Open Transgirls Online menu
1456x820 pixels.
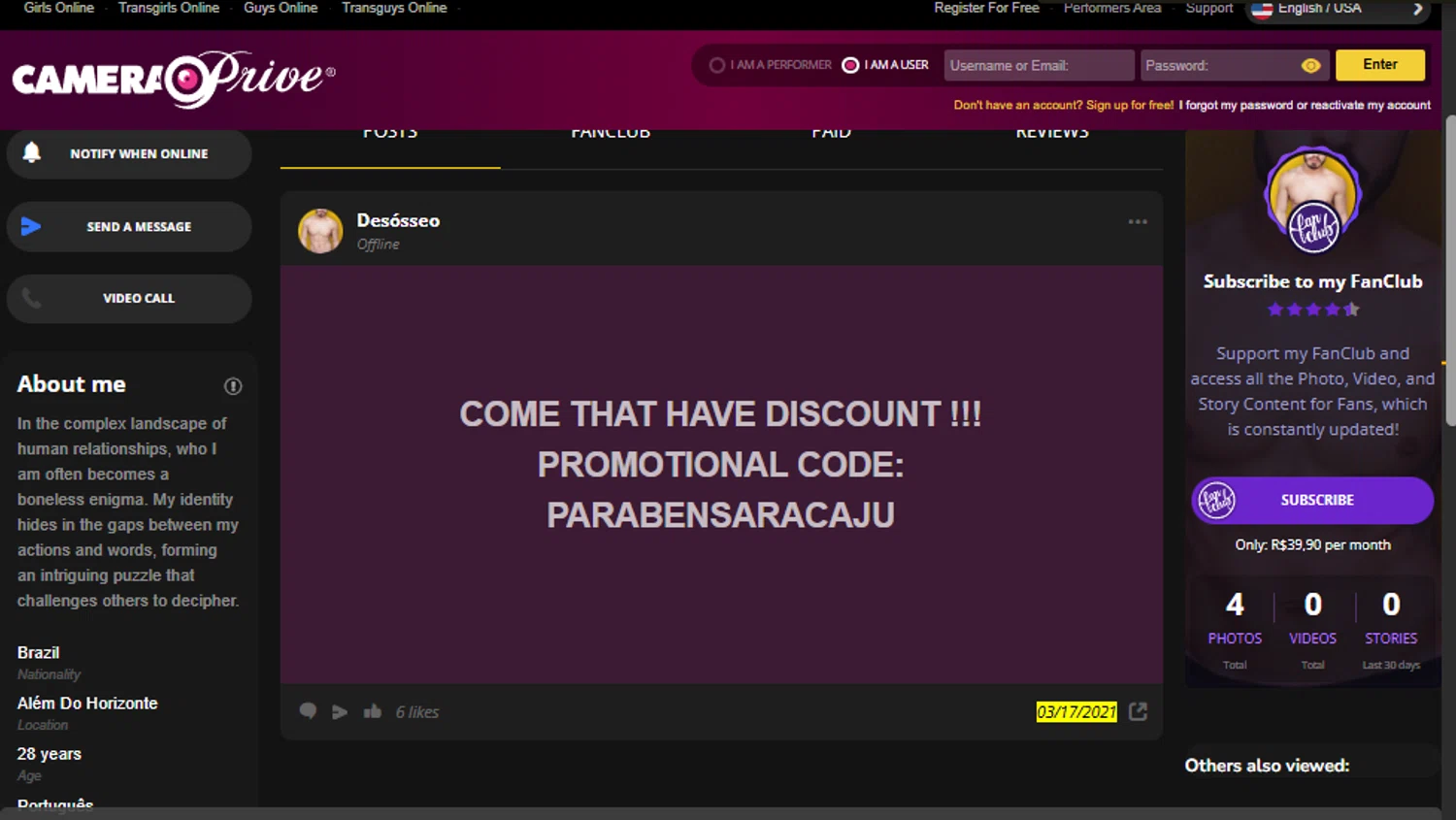[169, 8]
